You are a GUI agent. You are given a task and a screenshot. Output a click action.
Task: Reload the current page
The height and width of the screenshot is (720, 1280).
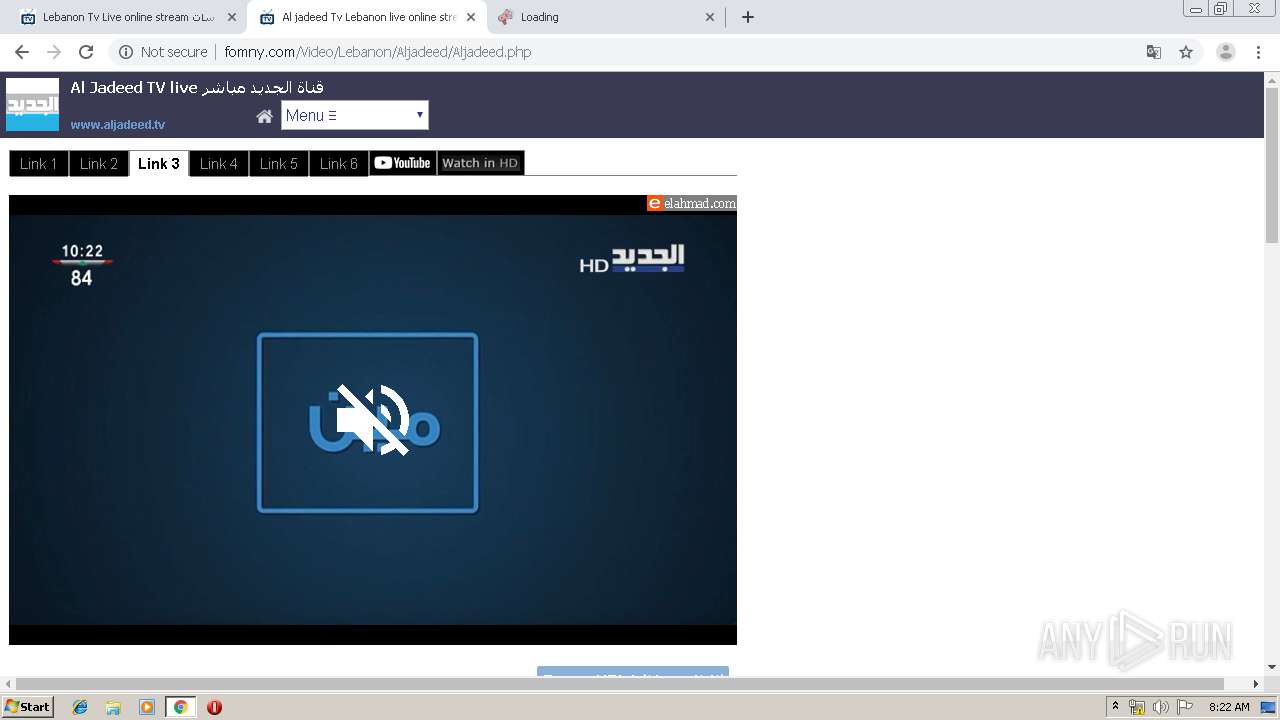click(x=86, y=52)
